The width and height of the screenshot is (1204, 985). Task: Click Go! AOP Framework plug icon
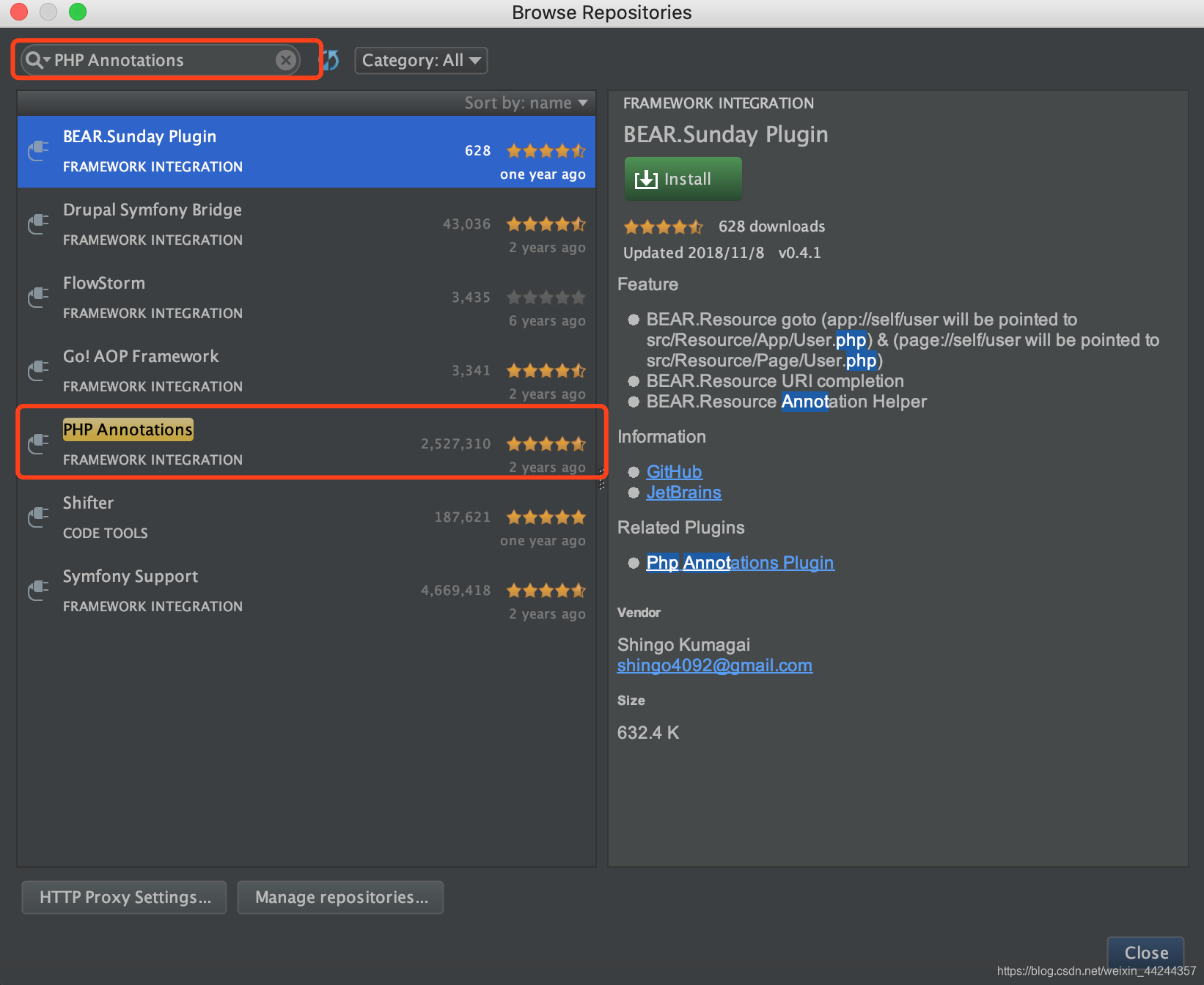38,370
